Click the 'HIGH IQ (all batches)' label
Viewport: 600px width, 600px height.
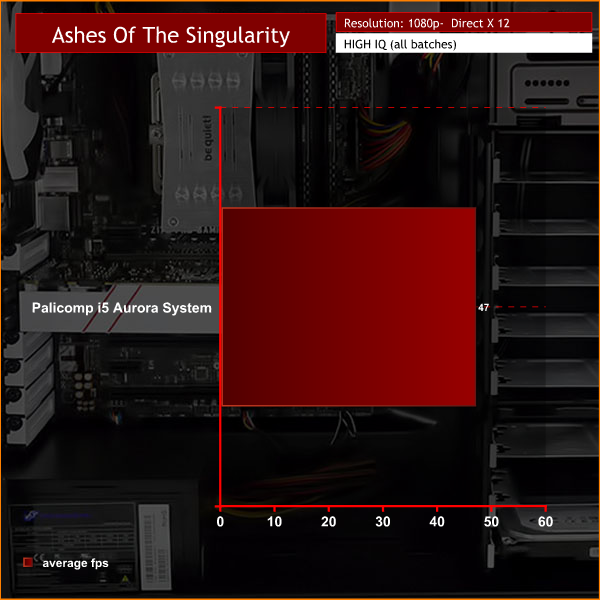[464, 44]
